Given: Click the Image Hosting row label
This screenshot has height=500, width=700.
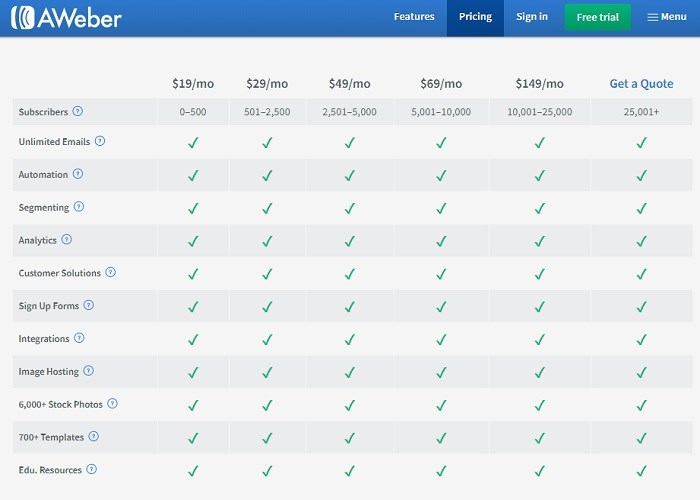Looking at the screenshot, I should 49,371.
